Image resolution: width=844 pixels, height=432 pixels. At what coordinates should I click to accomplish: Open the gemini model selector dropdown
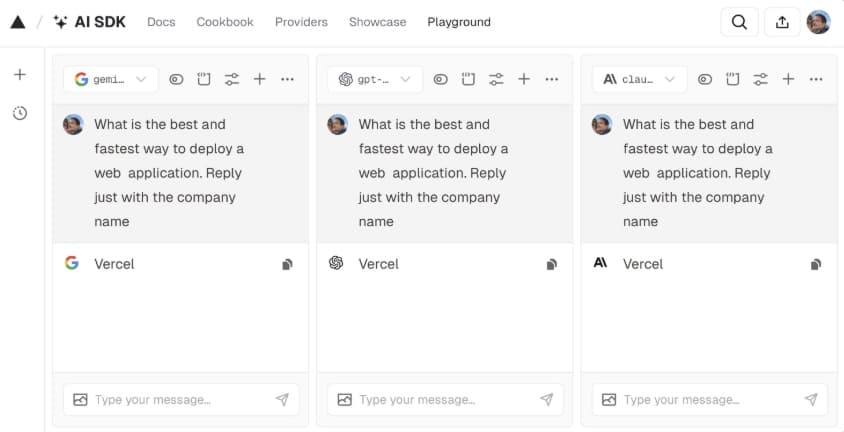[111, 80]
